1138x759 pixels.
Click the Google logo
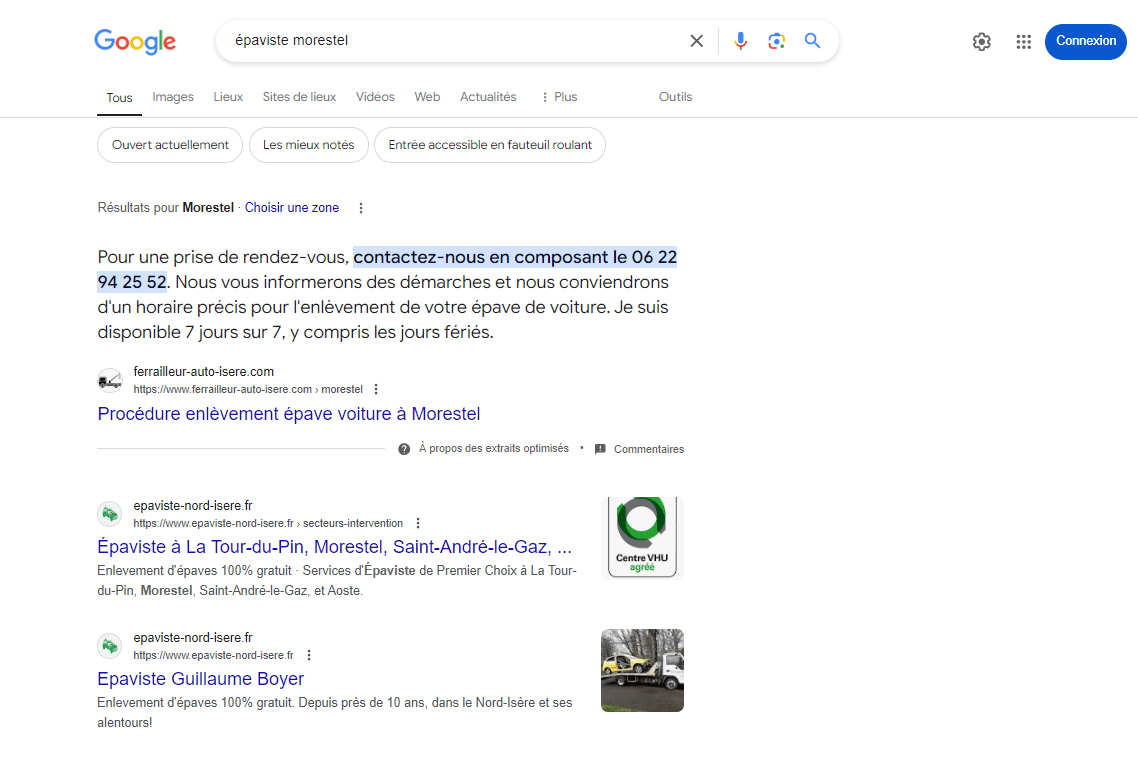coord(135,41)
